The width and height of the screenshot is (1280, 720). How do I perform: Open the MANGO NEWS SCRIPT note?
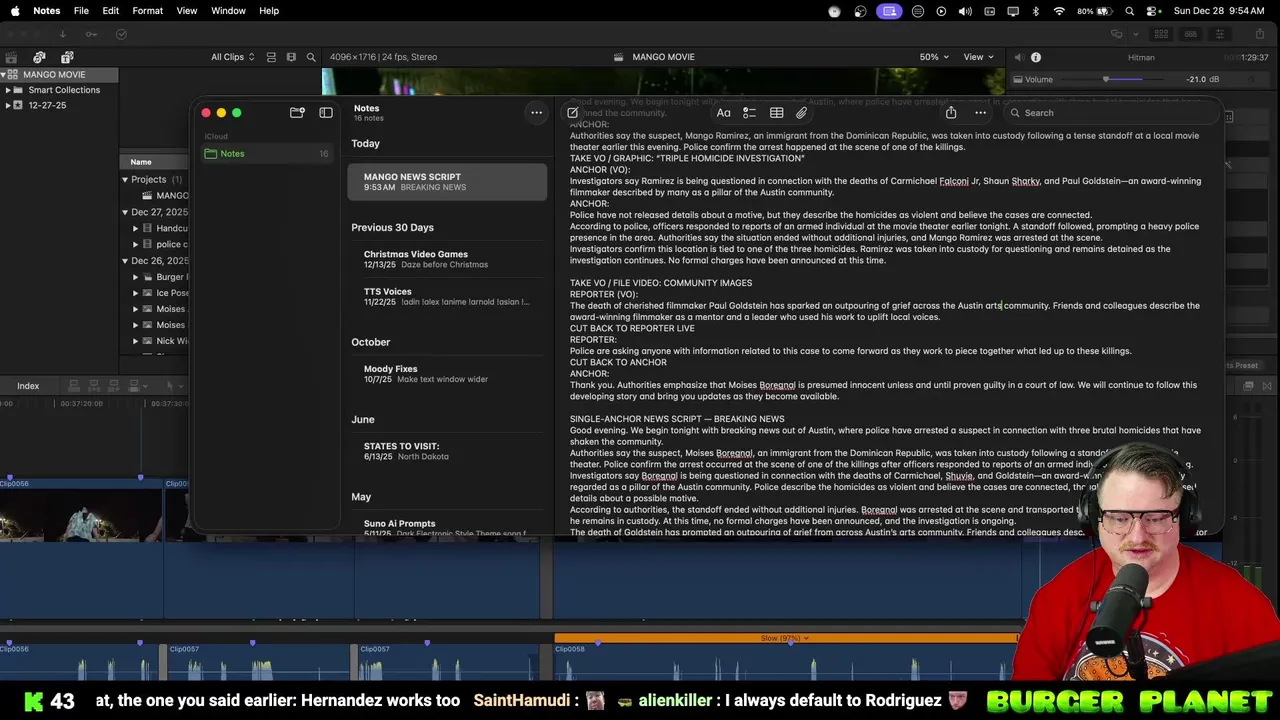(447, 182)
